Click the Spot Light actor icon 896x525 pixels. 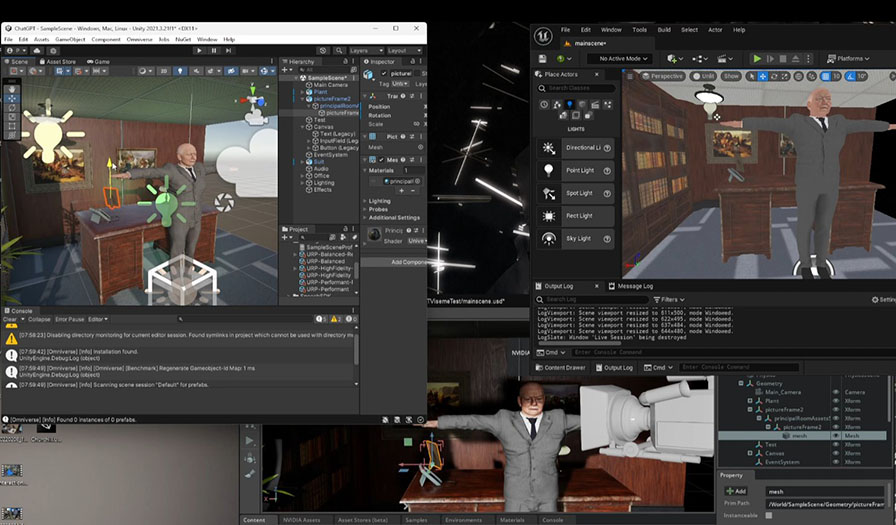(549, 193)
